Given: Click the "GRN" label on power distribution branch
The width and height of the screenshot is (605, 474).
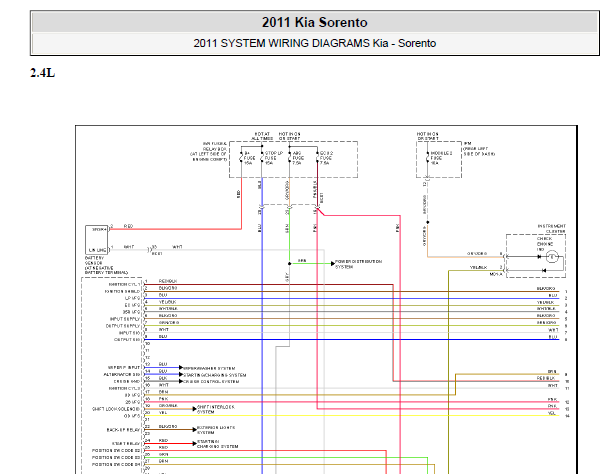Looking at the screenshot, I should (x=302, y=261).
